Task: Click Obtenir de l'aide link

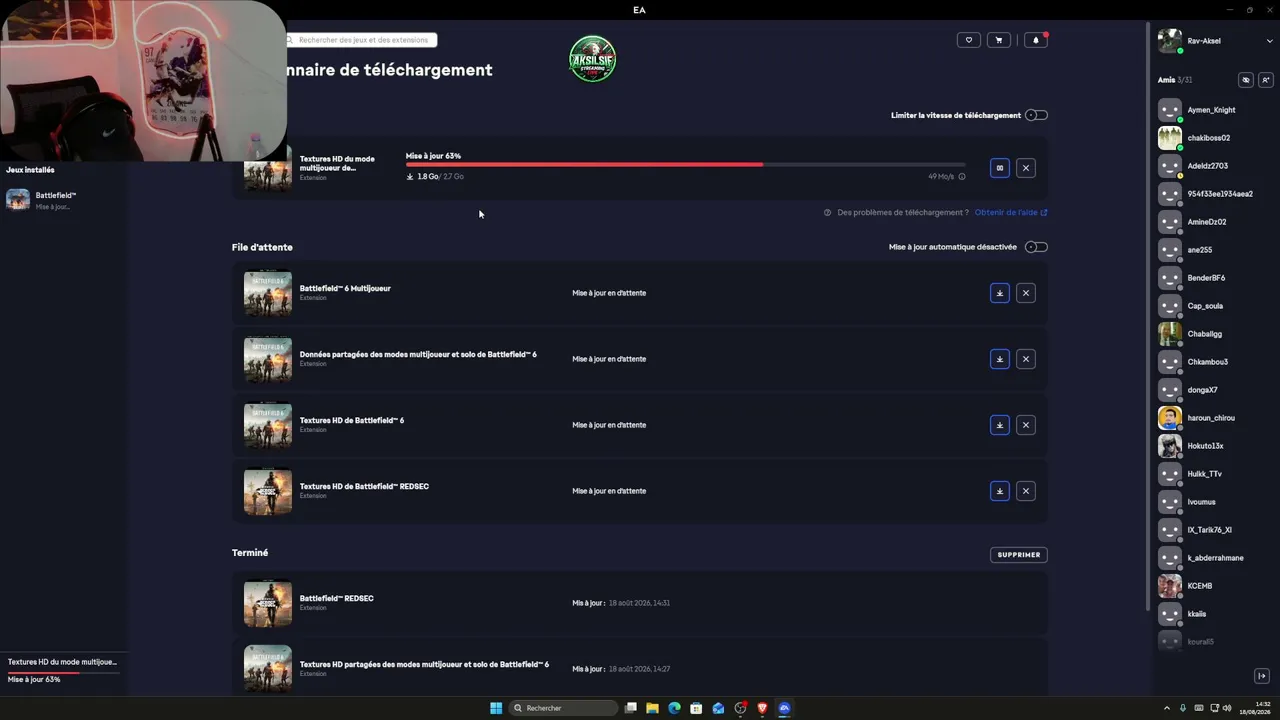Action: [x=1011, y=212]
